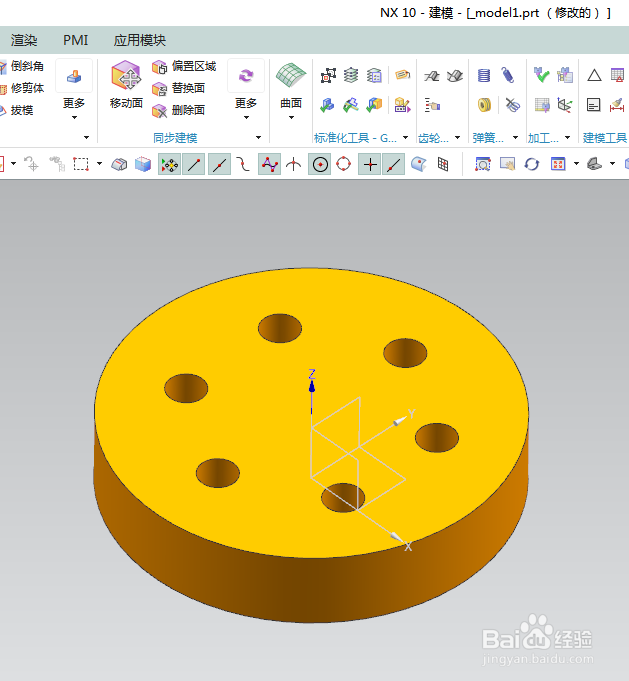Click the rectangle selection icon

click(81, 164)
